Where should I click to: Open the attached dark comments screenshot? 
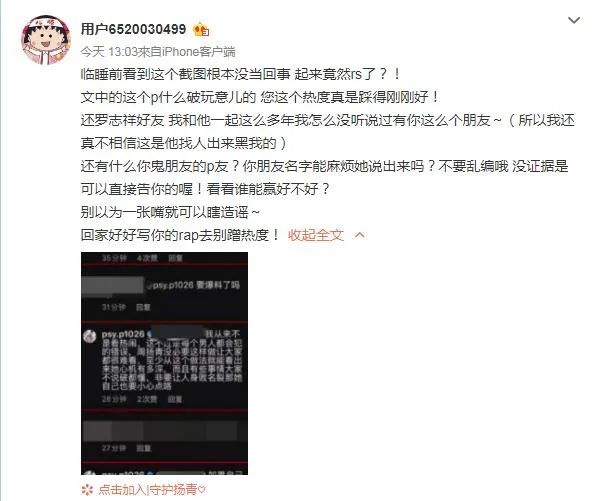tap(164, 363)
